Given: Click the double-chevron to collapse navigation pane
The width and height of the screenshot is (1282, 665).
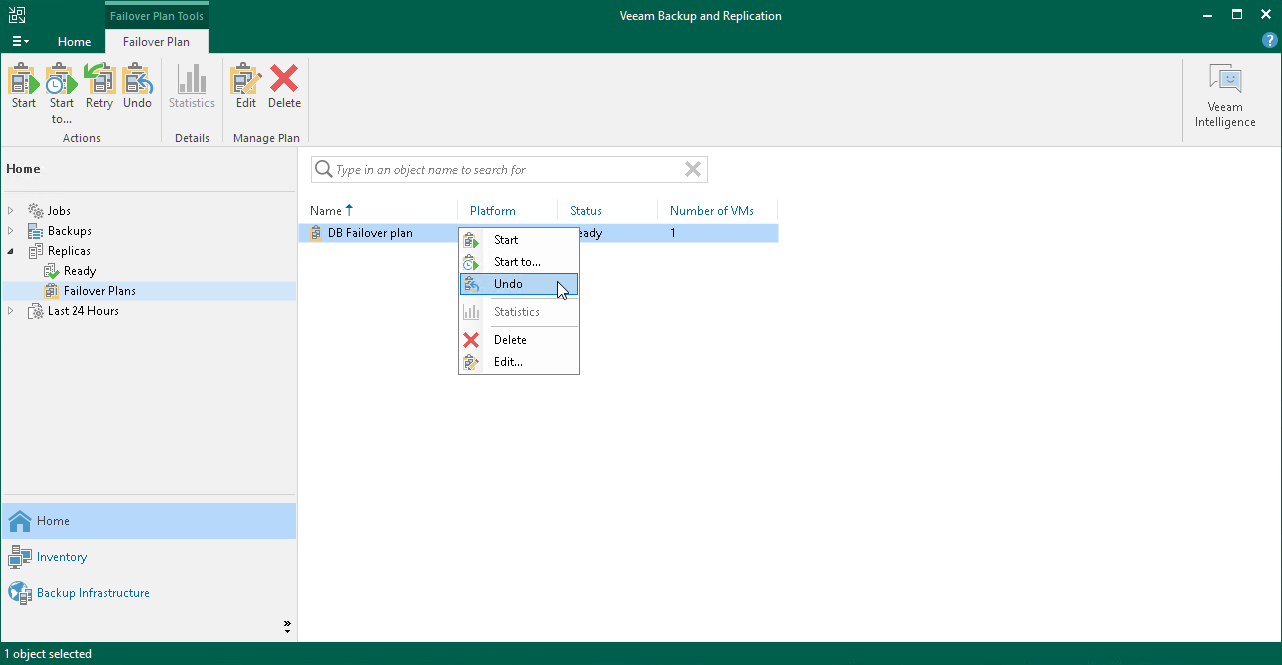Looking at the screenshot, I should click(x=287, y=625).
